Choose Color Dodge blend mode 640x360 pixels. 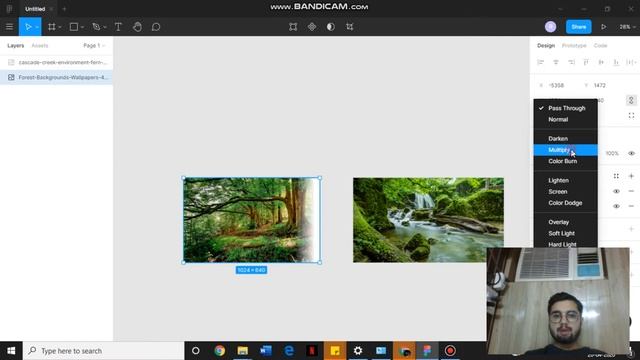[x=566, y=203]
